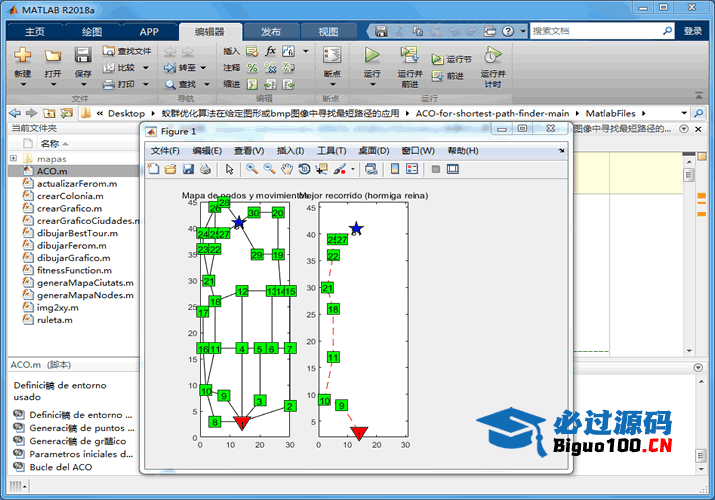Select fitnessFunction.m in file list
The height and width of the screenshot is (500, 715).
click(x=73, y=270)
